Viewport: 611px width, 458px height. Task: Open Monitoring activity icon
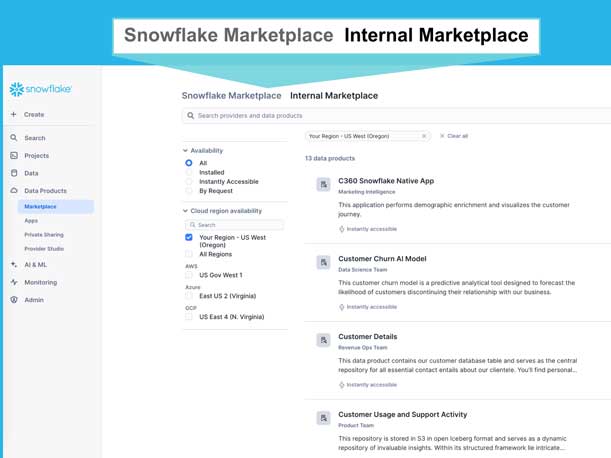tap(14, 282)
